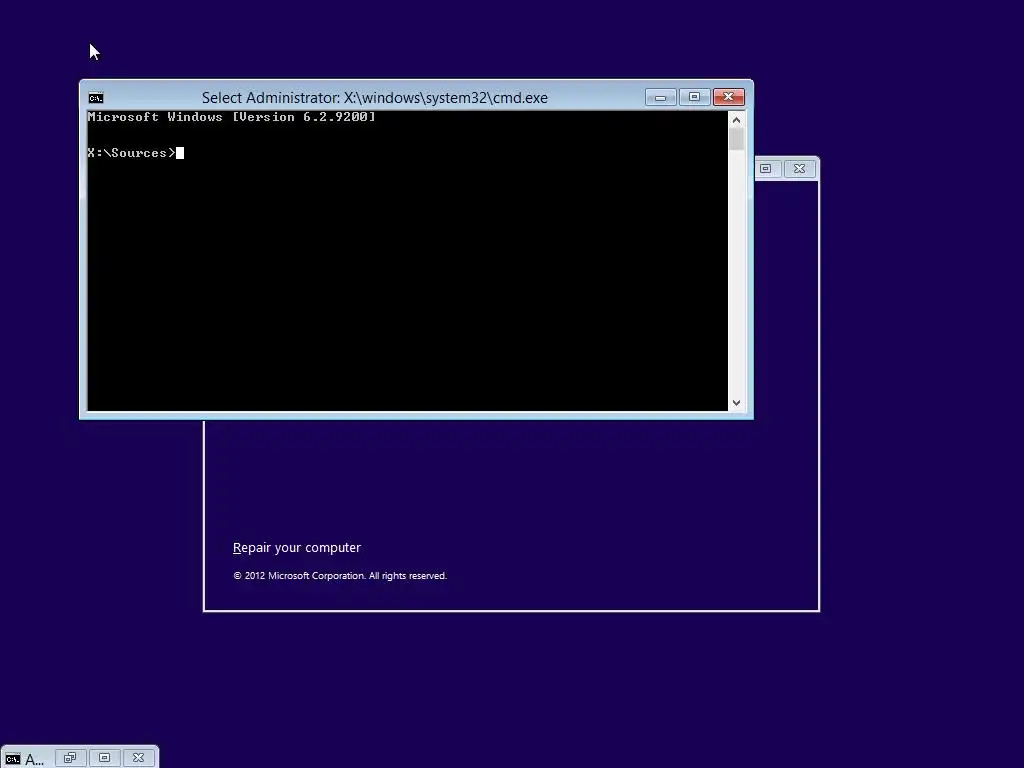Screen dimensions: 1024x768
Task: Close the cmd.exe window
Action: click(x=729, y=97)
